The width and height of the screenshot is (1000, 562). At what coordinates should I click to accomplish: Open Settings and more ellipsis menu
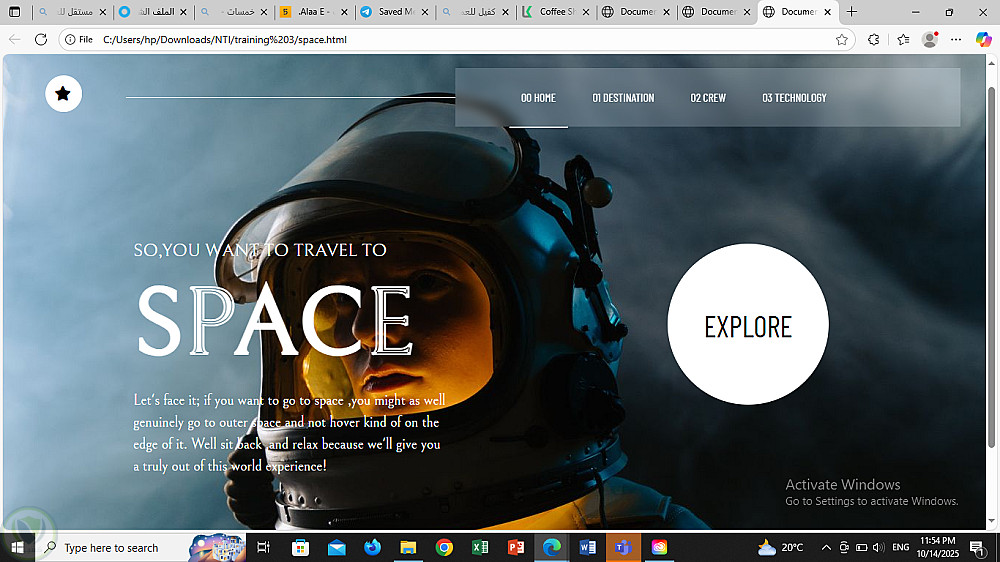coord(956,40)
